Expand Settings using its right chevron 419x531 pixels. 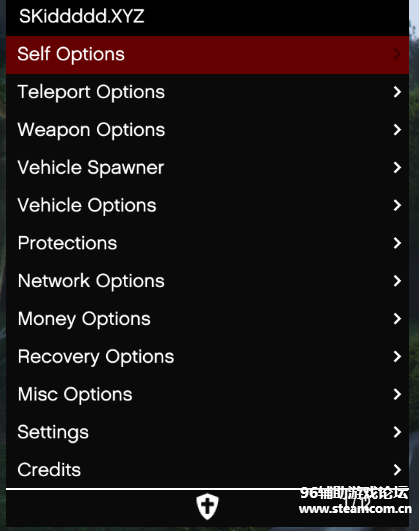coord(397,432)
